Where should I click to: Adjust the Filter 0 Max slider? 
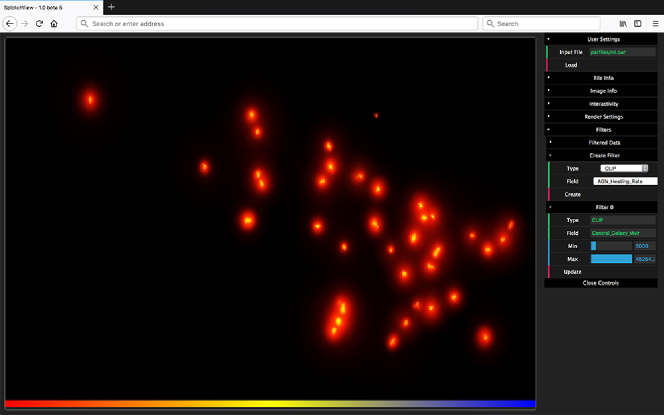(x=611, y=258)
